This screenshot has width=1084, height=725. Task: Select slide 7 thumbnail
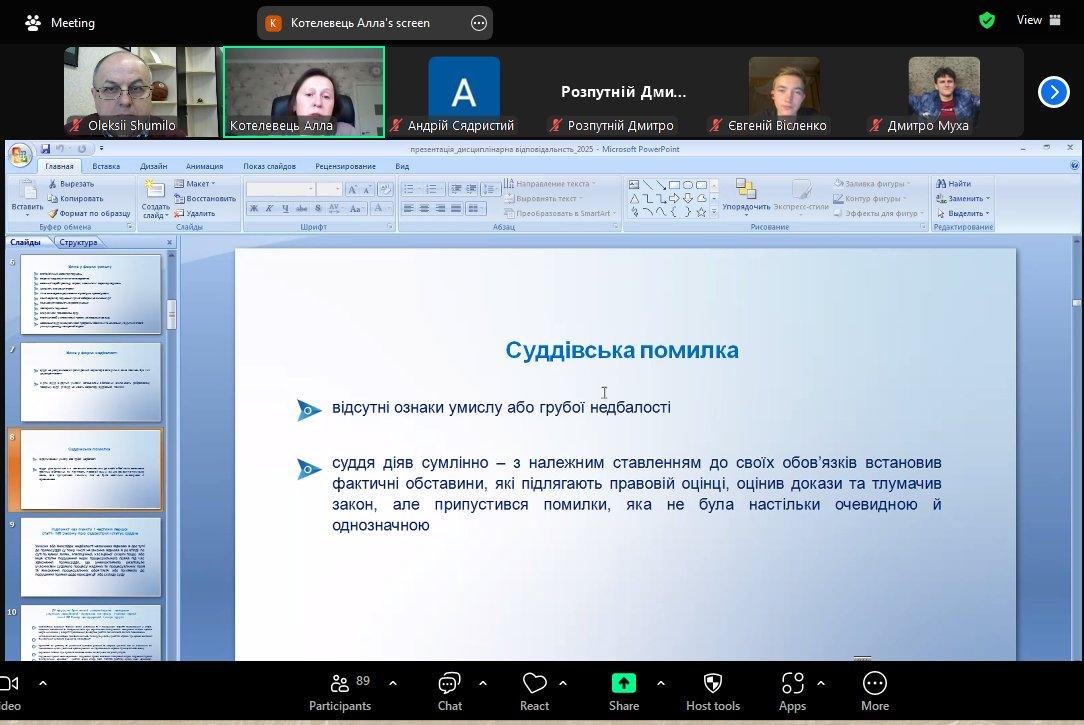tap(91, 382)
